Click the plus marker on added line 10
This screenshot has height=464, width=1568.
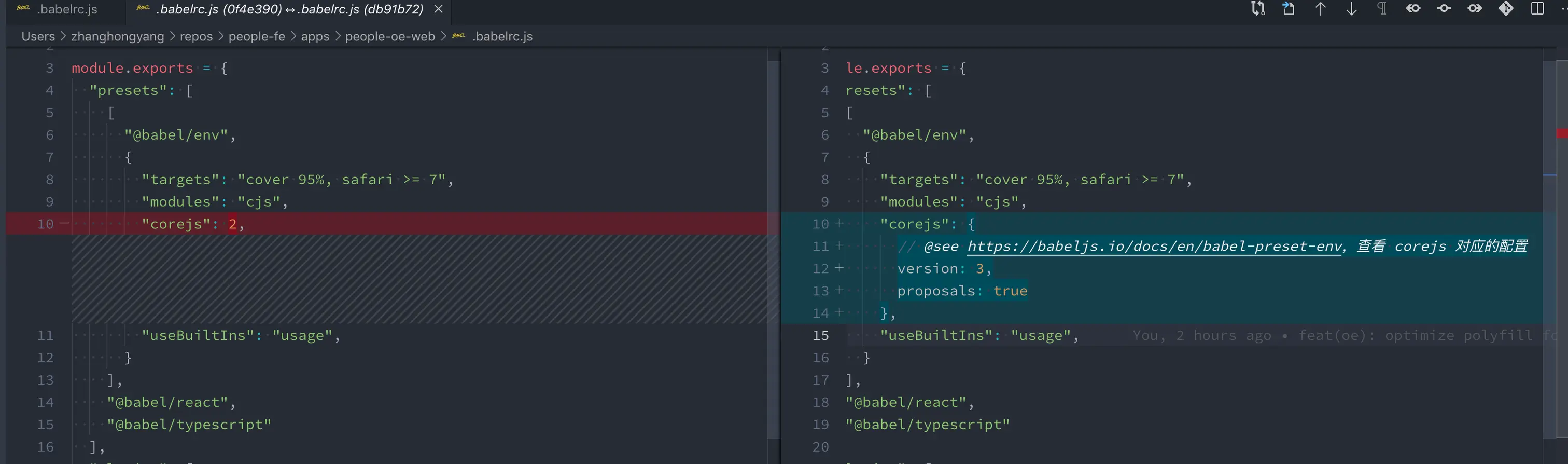click(x=839, y=224)
